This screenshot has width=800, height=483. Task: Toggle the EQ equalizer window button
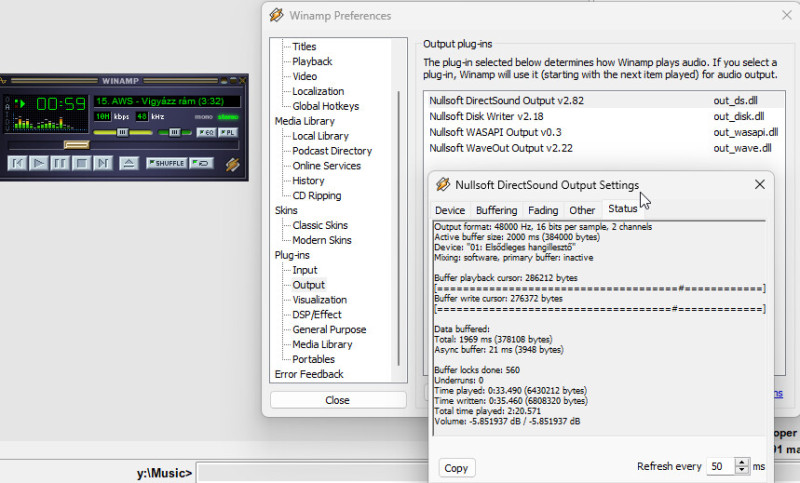click(206, 133)
